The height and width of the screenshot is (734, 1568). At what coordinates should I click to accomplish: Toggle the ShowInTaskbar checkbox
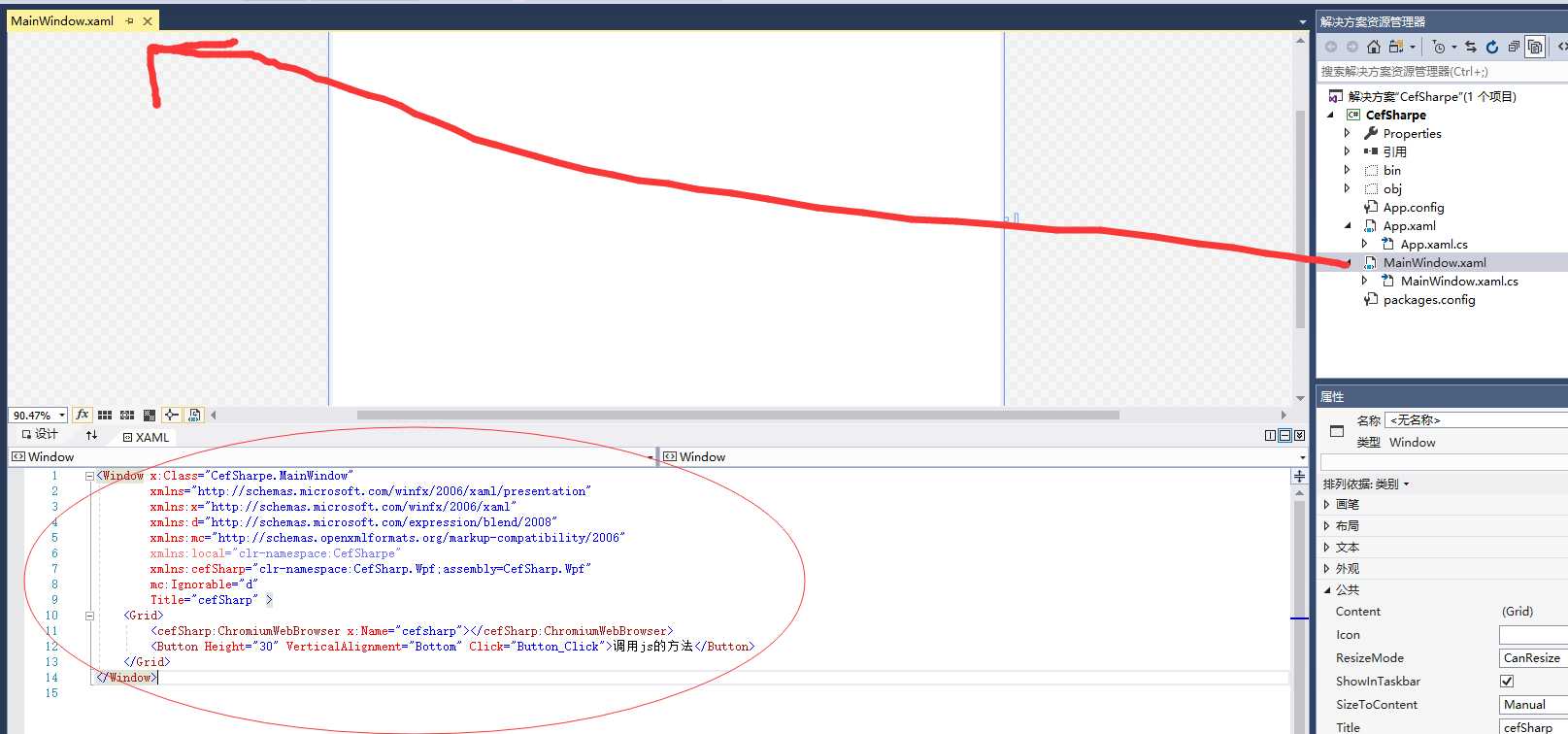pyautogui.click(x=1507, y=682)
